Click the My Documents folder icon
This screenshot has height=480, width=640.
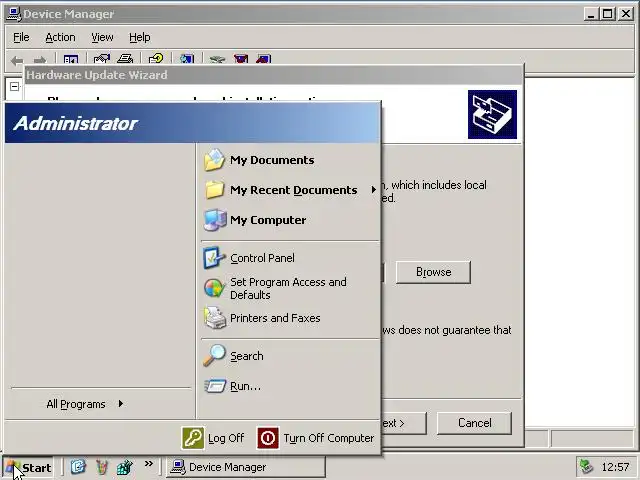click(x=215, y=160)
